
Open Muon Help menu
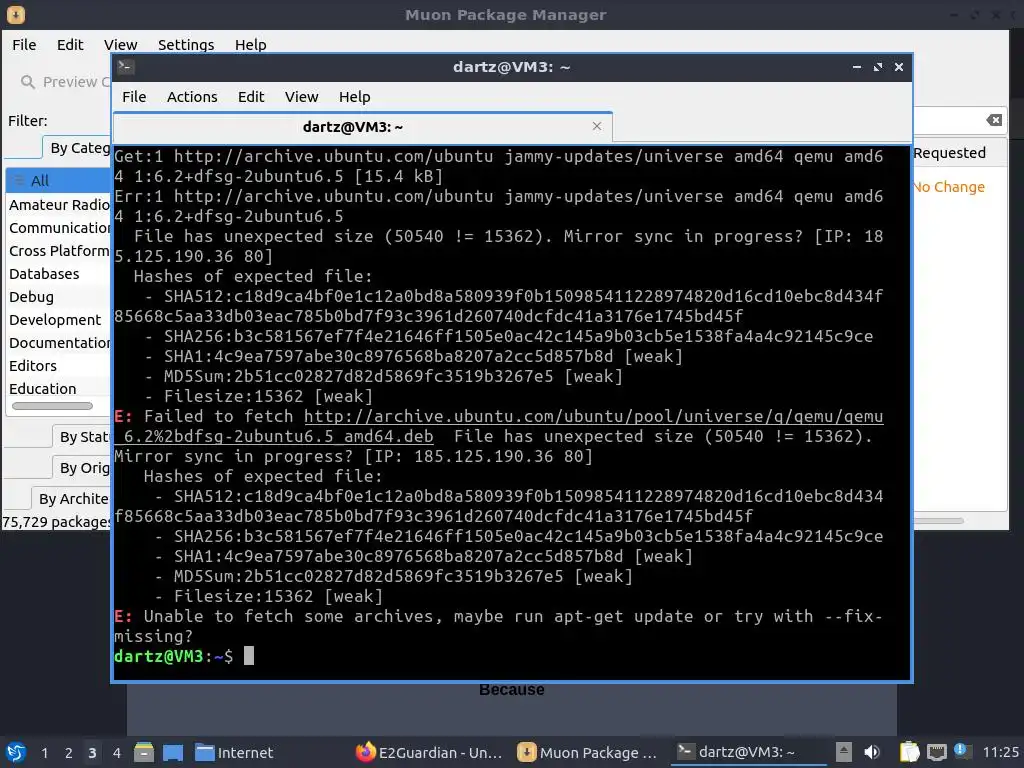point(251,44)
